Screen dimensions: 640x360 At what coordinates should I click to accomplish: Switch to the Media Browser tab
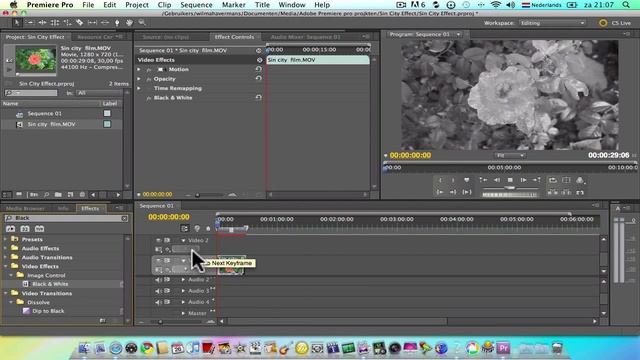(x=25, y=209)
